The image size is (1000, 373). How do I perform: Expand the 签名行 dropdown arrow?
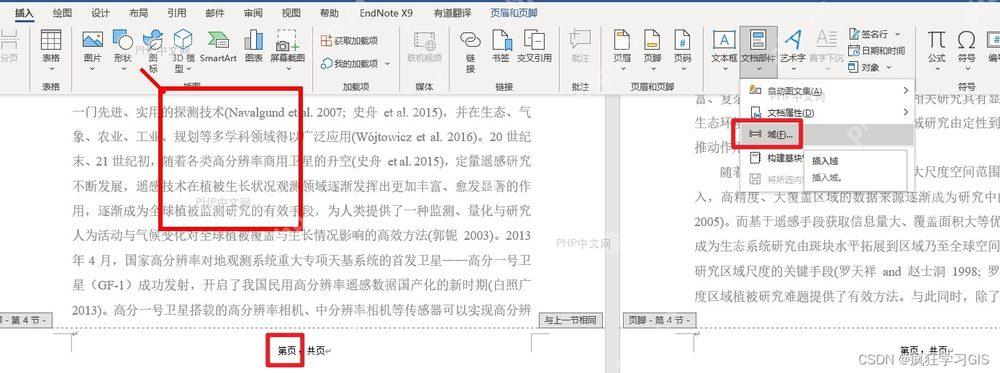click(897, 34)
